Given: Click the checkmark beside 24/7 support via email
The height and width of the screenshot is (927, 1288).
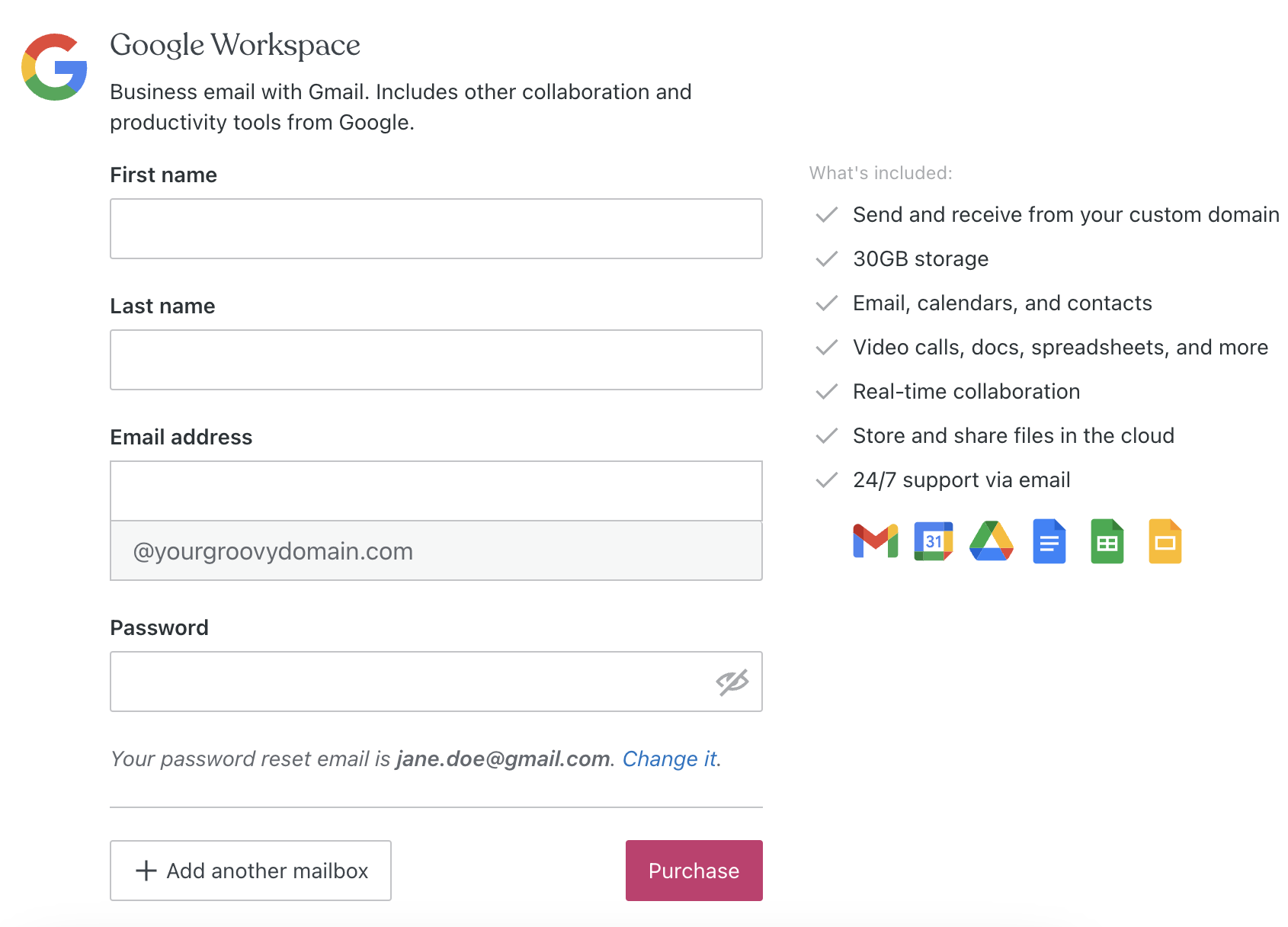Looking at the screenshot, I should tap(826, 480).
